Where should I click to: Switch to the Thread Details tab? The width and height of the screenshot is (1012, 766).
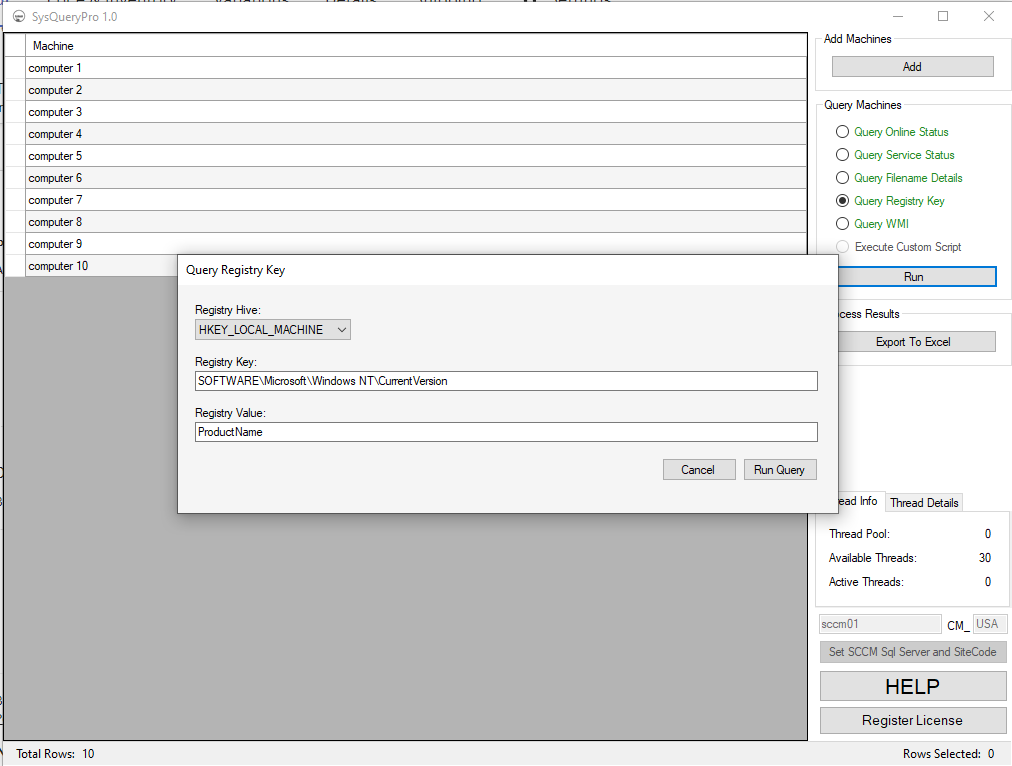[923, 502]
